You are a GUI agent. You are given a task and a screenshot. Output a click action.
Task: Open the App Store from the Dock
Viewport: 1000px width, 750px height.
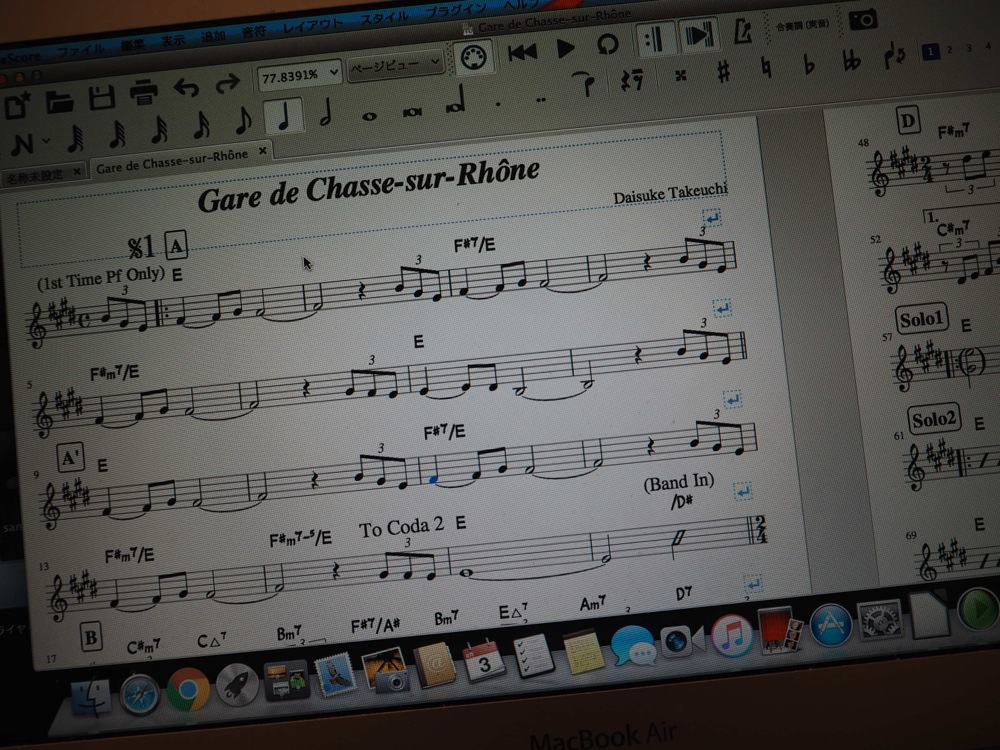pos(830,626)
